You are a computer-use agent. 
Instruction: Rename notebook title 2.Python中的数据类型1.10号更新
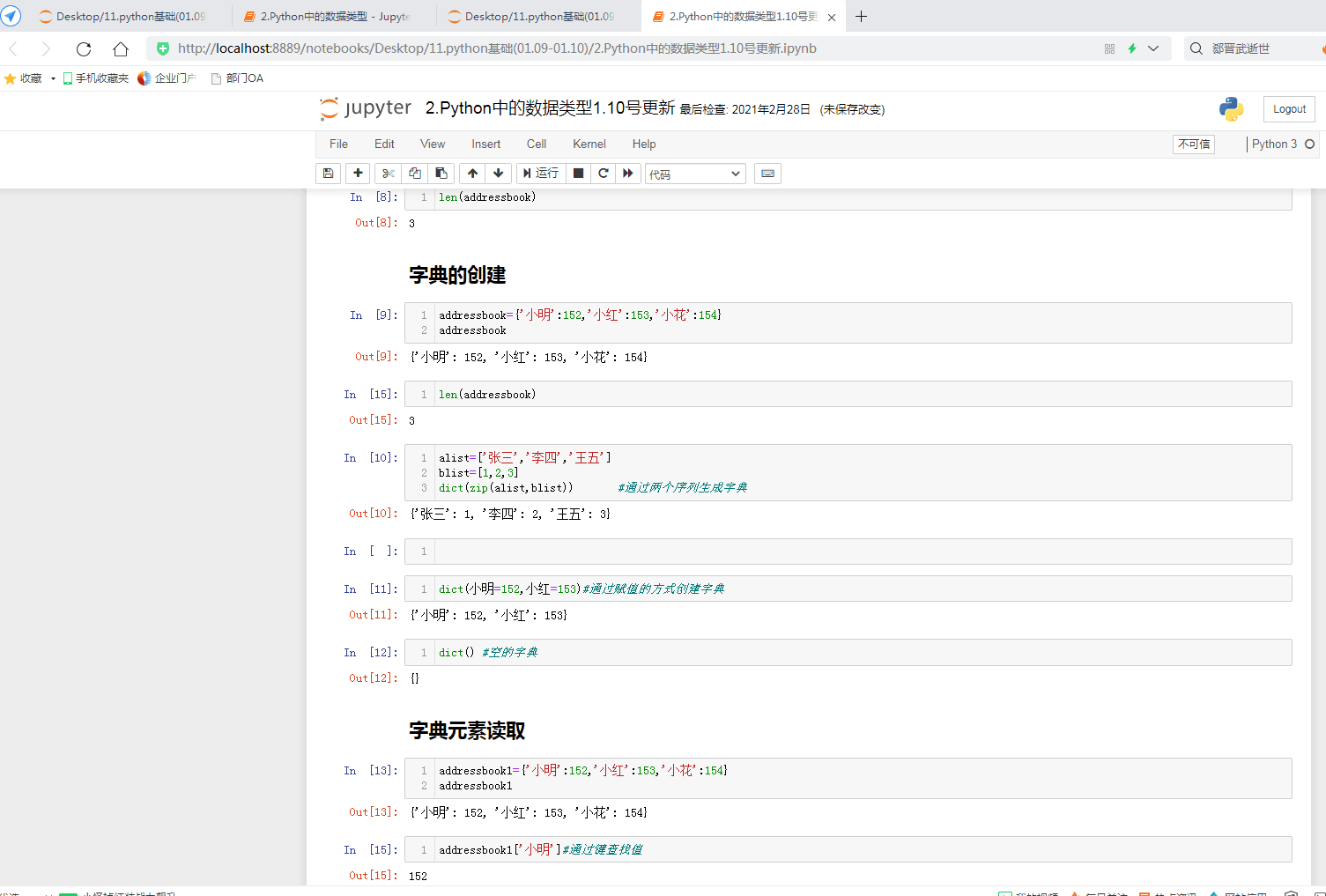pos(550,108)
